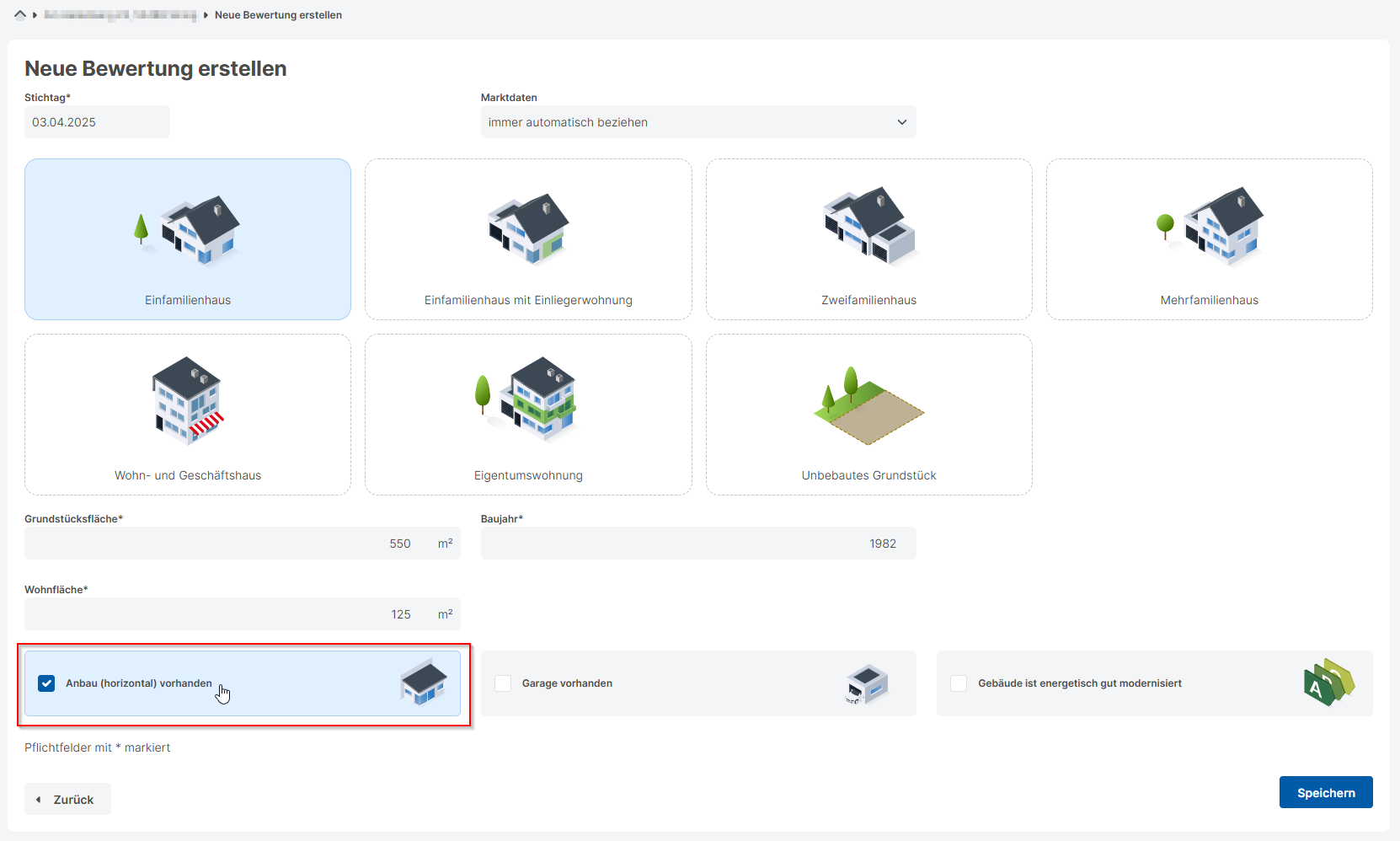Enable the Garage vorhanden checkbox
This screenshot has width=1400, height=841.
click(503, 683)
